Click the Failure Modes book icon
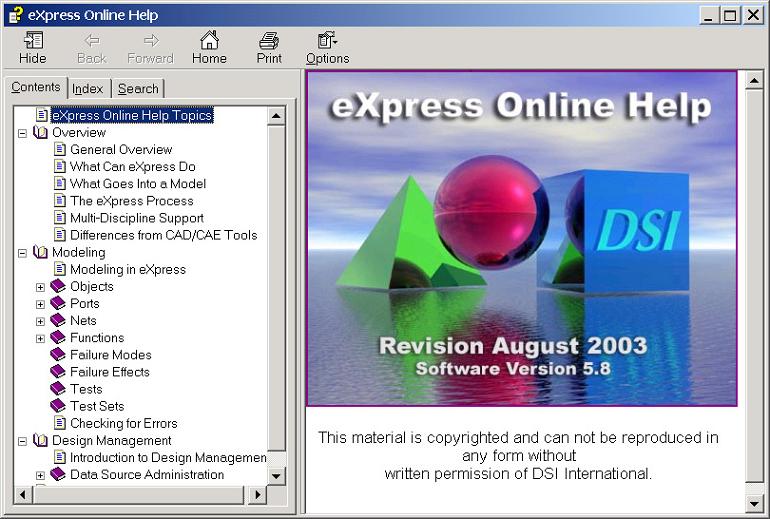 (x=58, y=355)
